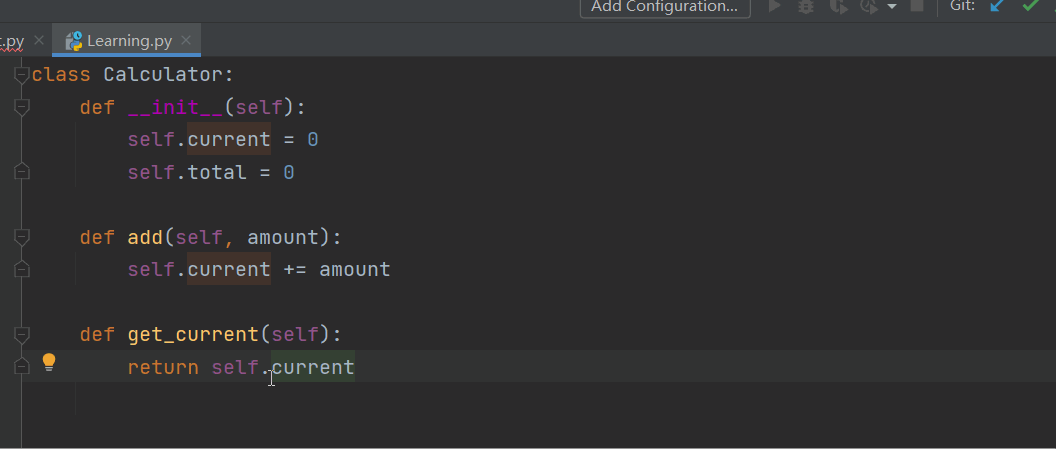Click the 0 value on self.current line
The image size is (1056, 449).
[x=312, y=140]
